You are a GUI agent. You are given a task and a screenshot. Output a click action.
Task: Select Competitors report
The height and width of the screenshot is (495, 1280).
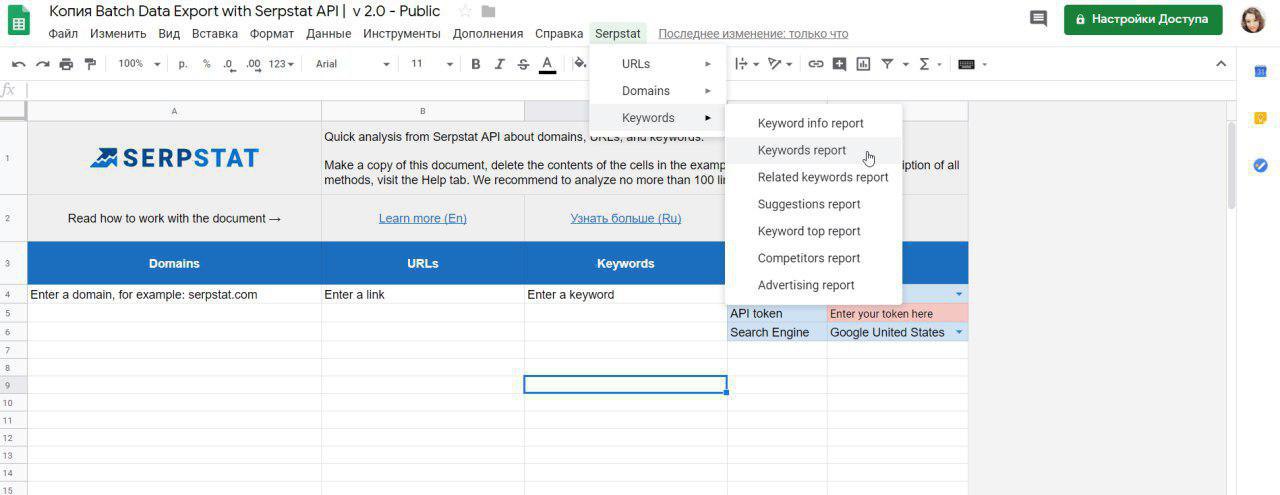pyautogui.click(x=813, y=258)
